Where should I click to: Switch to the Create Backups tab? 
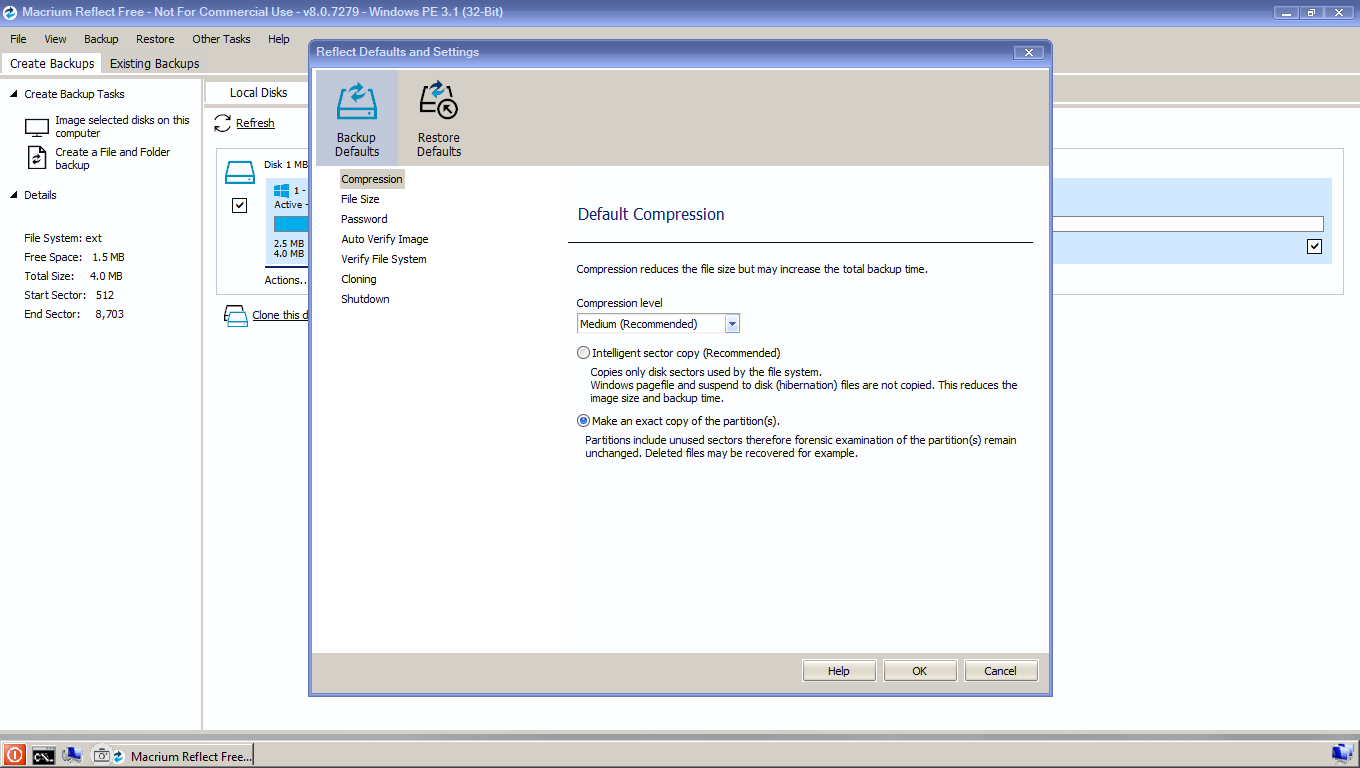tap(52, 63)
